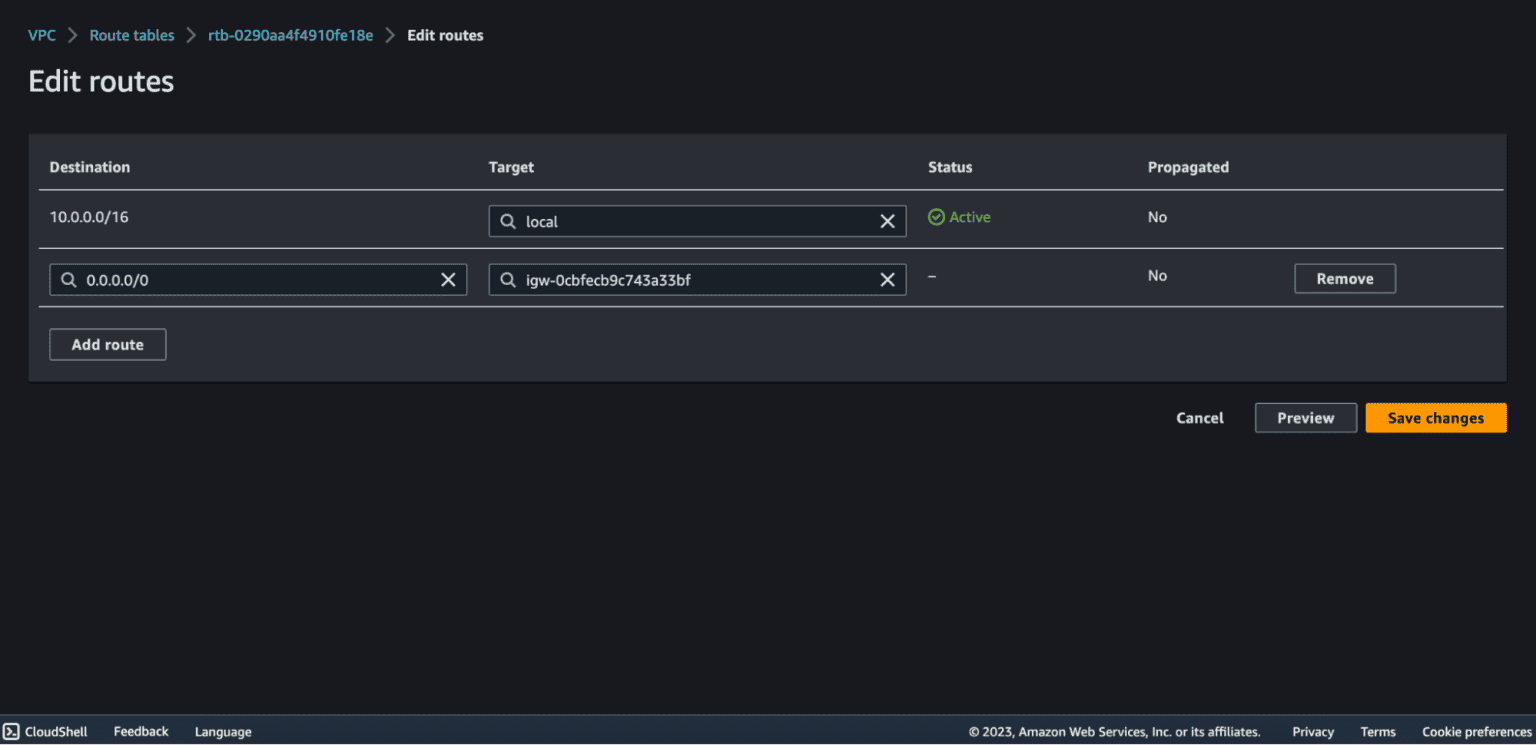1536x745 pixels.
Task: Open rtb-0290aa4f4910fe18e breadcrumb link
Action: pos(290,35)
